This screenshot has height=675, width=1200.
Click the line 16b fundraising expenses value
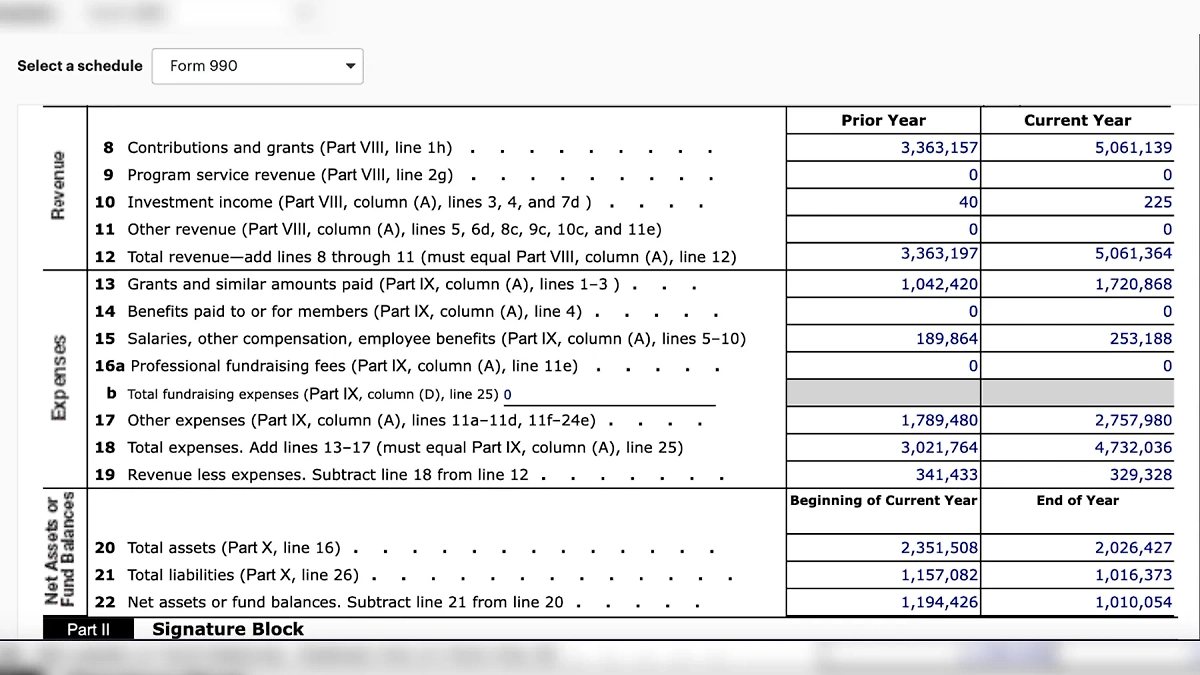pyautogui.click(x=507, y=394)
